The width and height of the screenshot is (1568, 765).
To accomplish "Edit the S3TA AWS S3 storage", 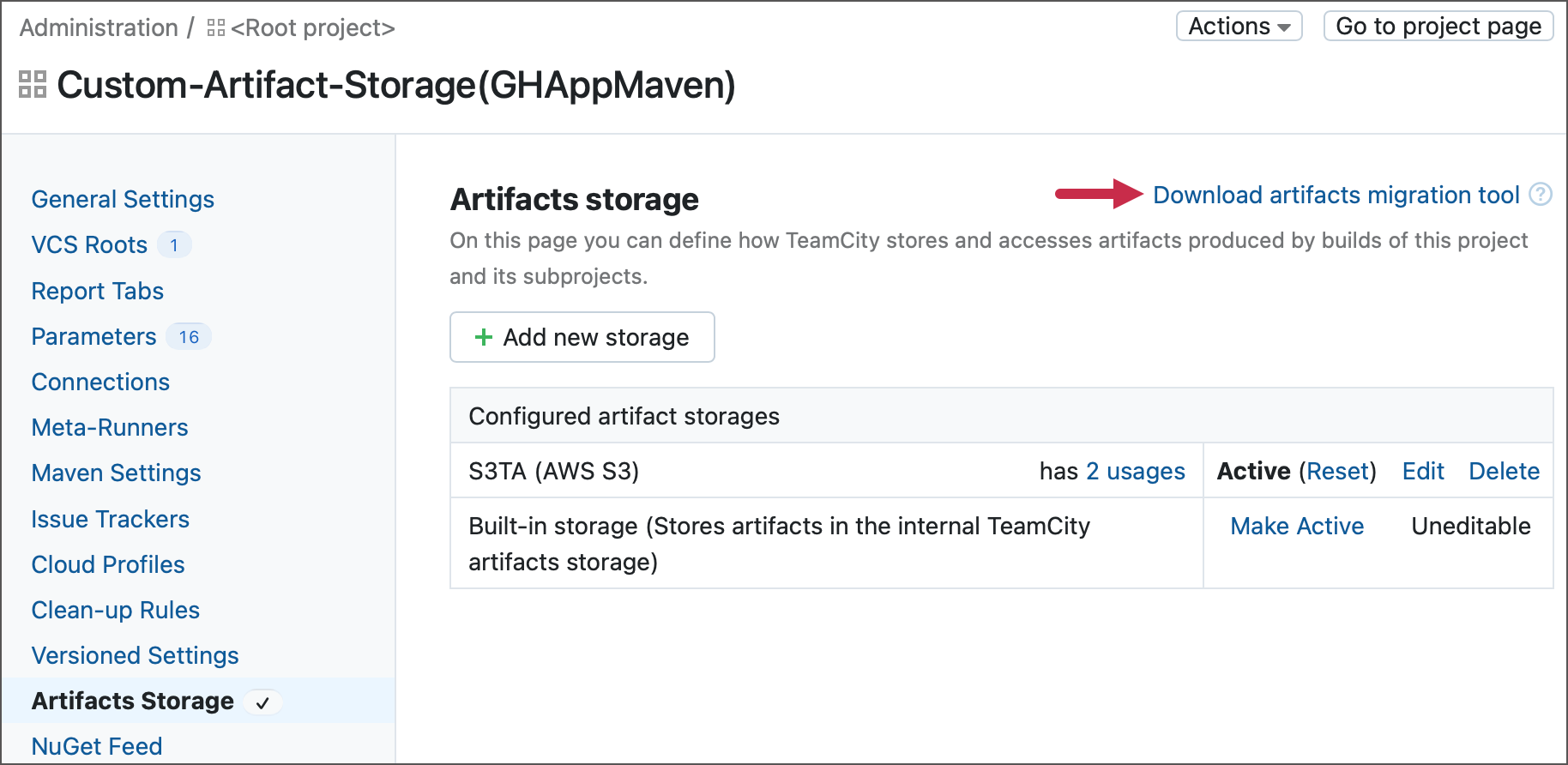I will (1422, 471).
